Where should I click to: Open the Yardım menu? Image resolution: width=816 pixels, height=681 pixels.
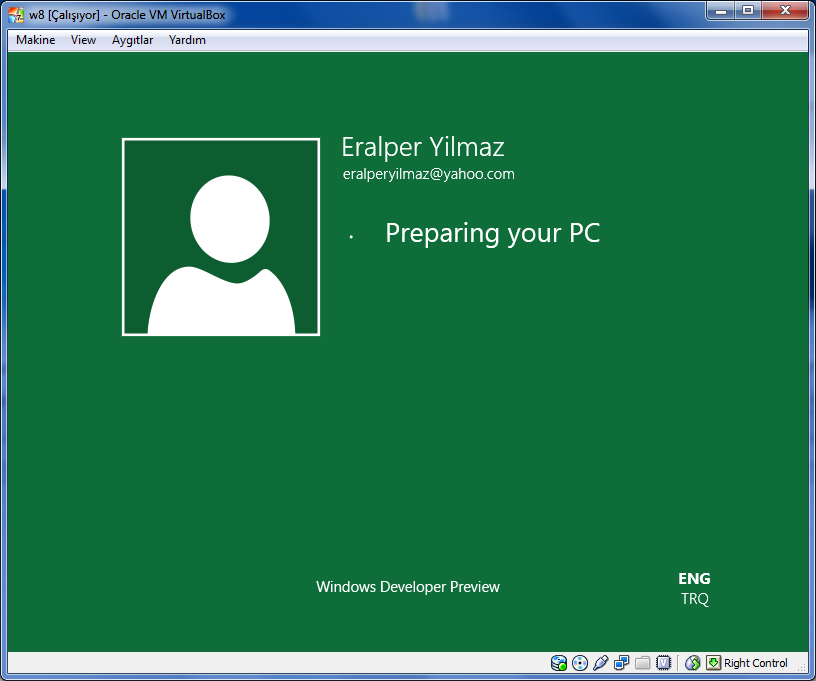tap(187, 40)
